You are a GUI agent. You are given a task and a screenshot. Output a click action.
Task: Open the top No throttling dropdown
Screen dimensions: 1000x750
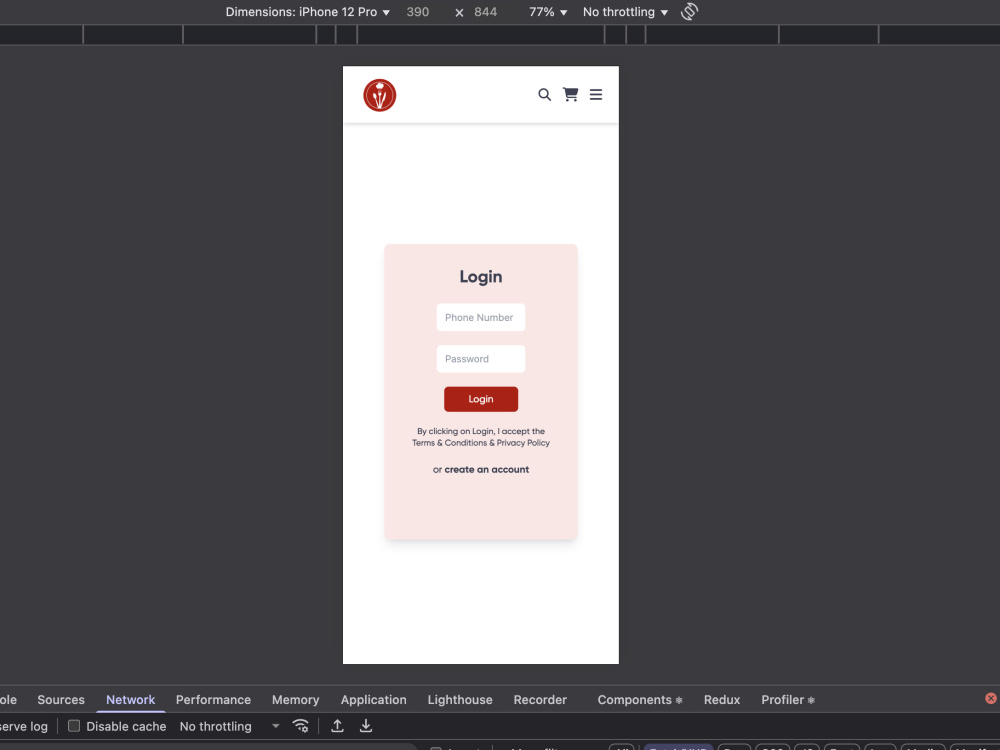(x=625, y=11)
